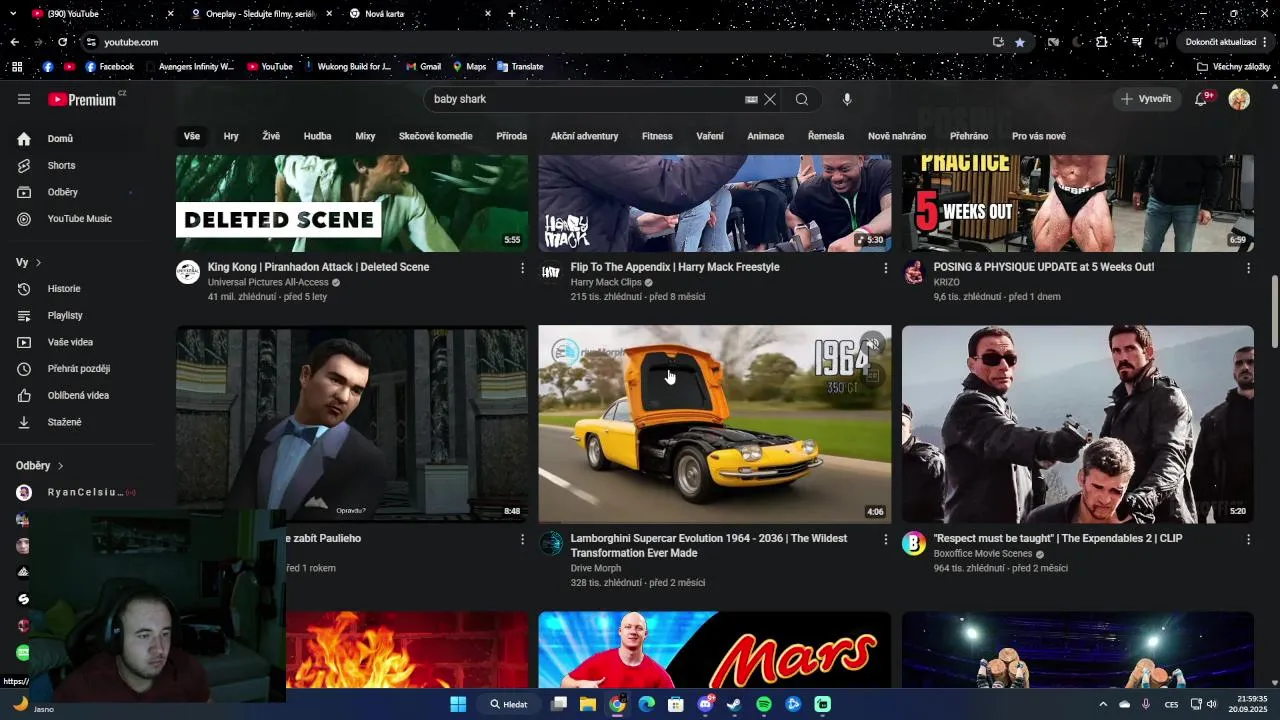This screenshot has width=1280, height=720.
Task: Switch to Nová karta browser tab
Action: 420,14
